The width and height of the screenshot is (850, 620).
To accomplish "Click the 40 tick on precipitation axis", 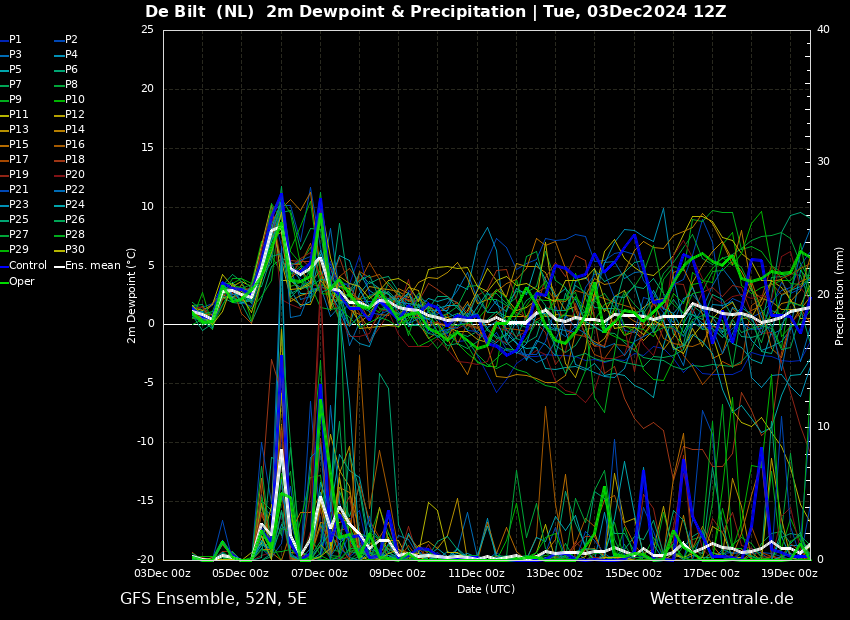I will click(823, 30).
